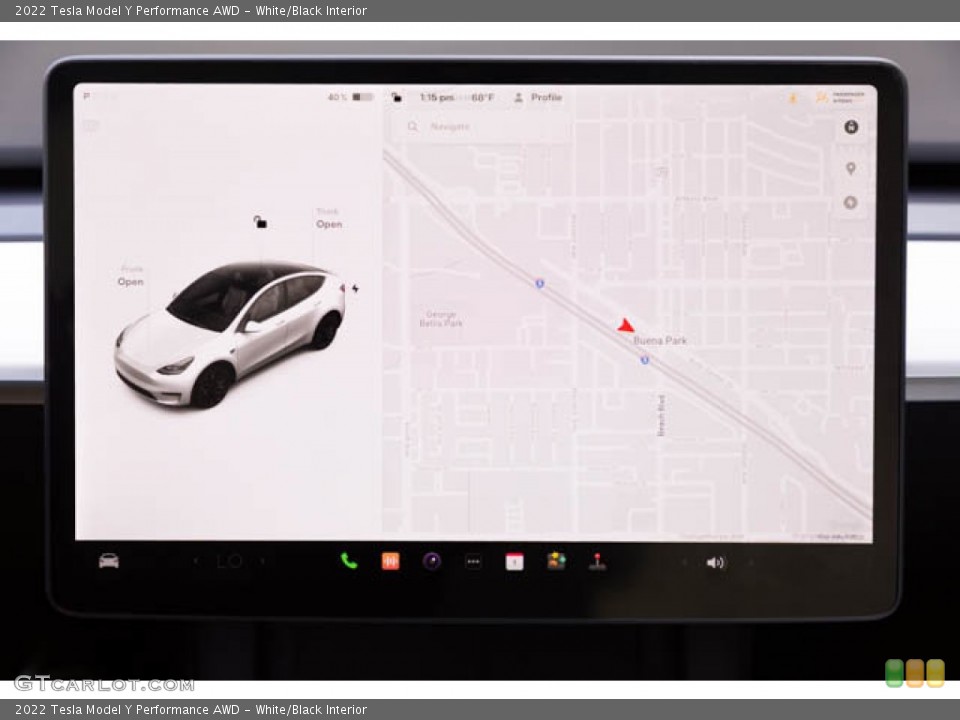The width and height of the screenshot is (960, 720).
Task: Tap the white Model Y car image
Action: click(x=230, y=334)
